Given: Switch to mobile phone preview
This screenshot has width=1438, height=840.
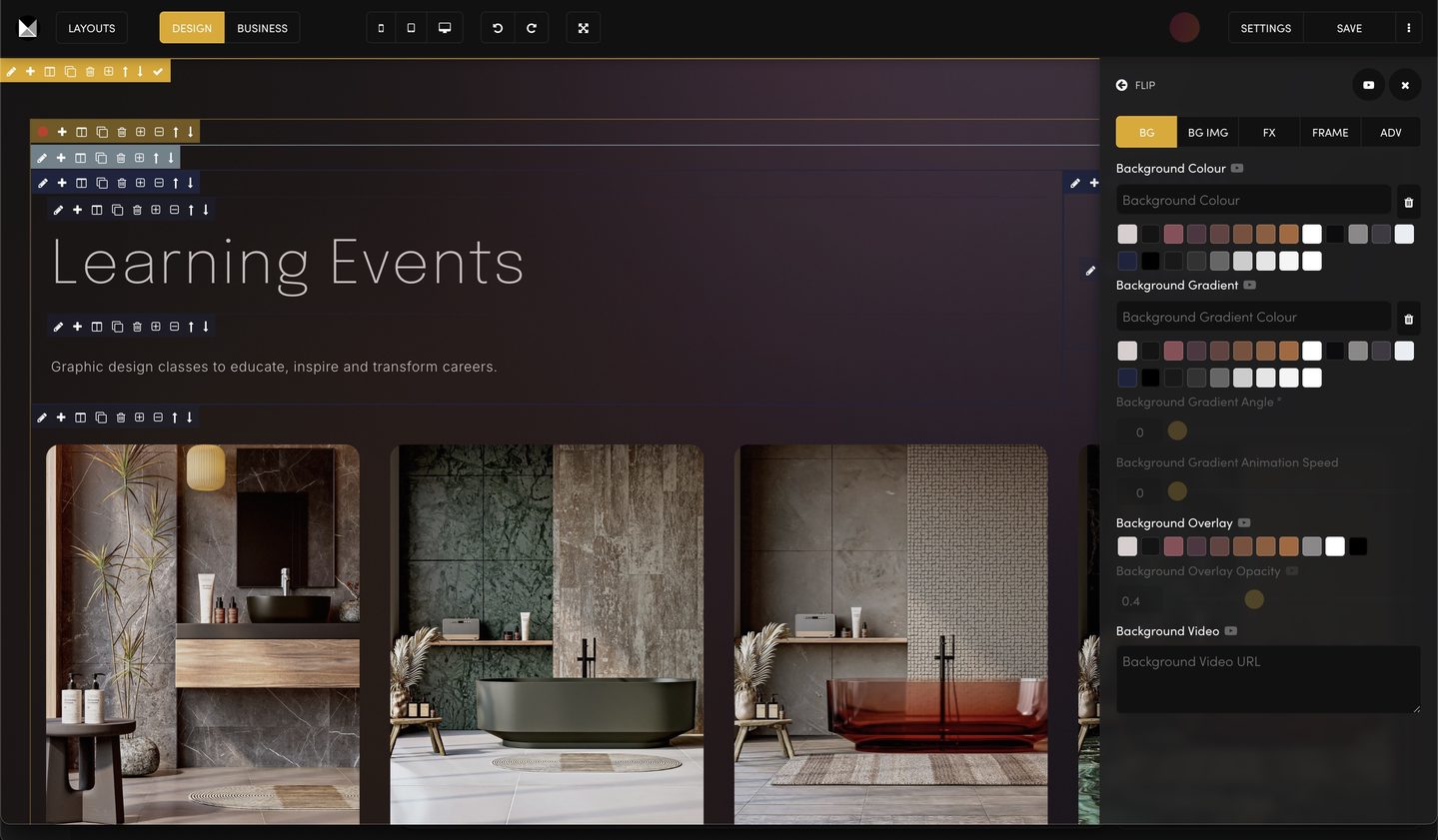Looking at the screenshot, I should pos(381,28).
